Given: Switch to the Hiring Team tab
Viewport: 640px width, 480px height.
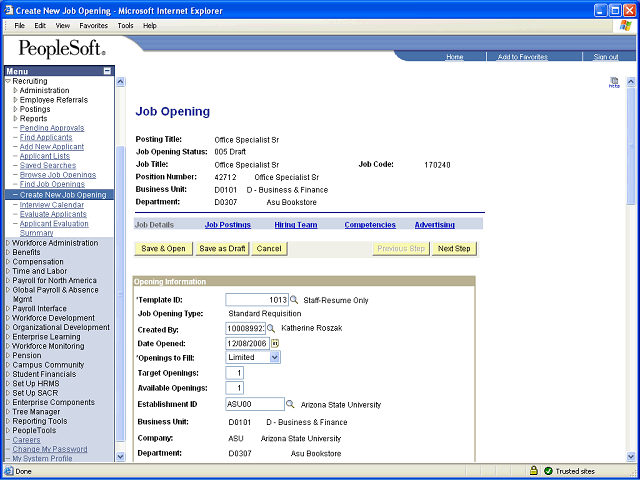Looking at the screenshot, I should [296, 225].
